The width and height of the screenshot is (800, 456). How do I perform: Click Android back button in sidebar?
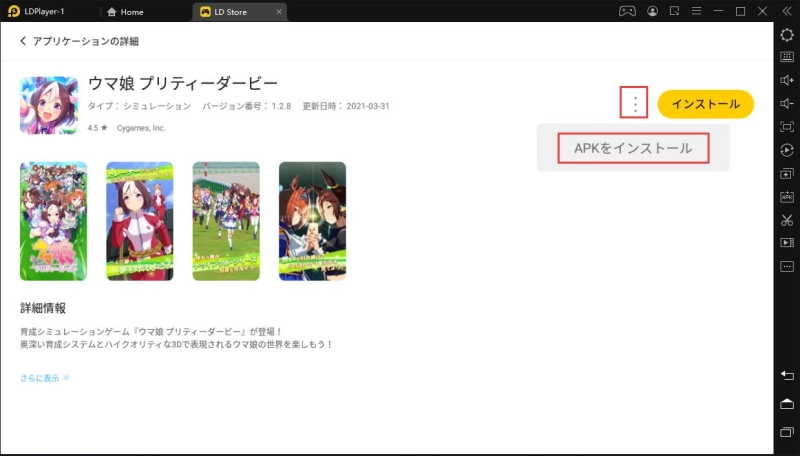coord(787,375)
